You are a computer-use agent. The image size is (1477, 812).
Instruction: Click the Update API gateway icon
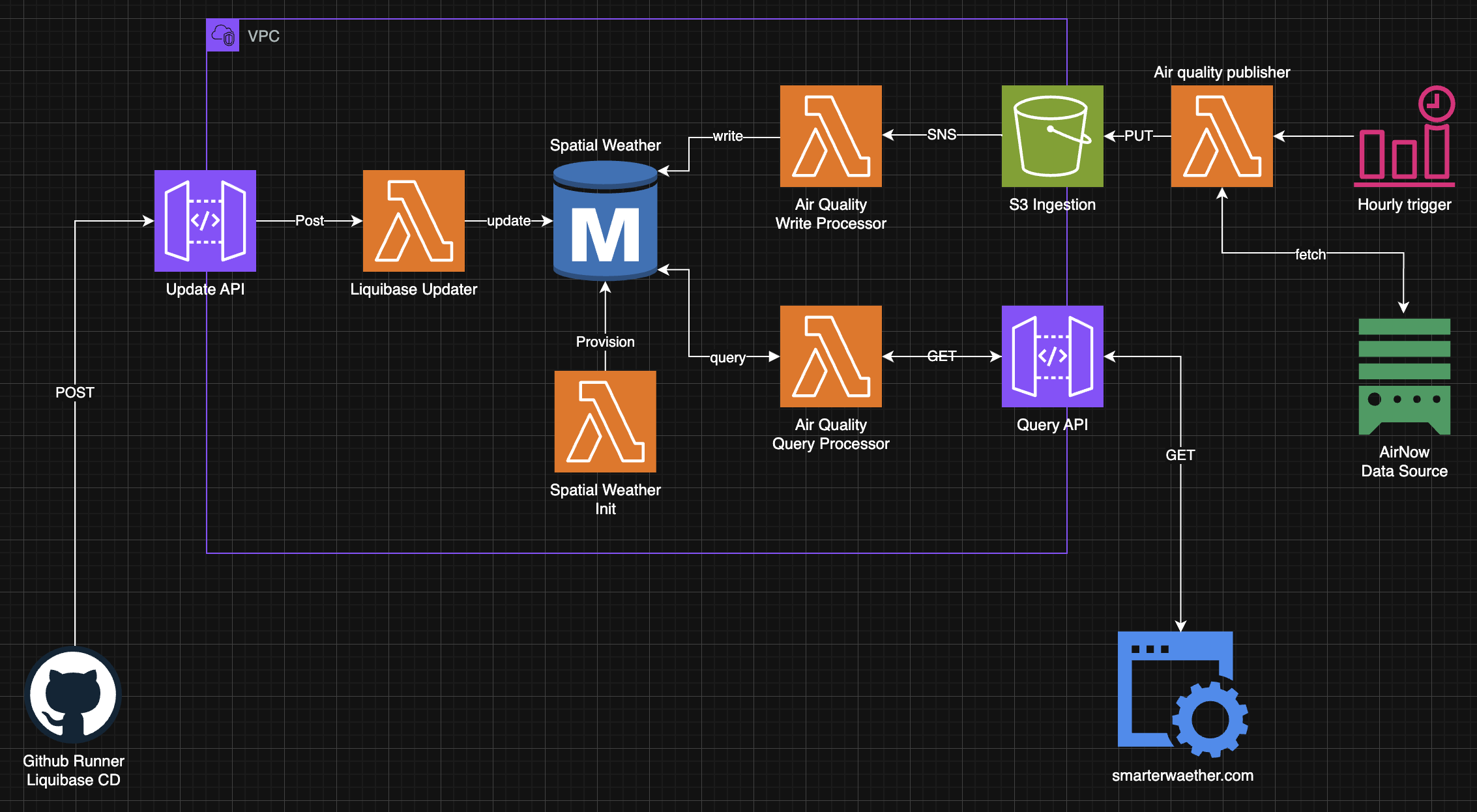pos(205,221)
